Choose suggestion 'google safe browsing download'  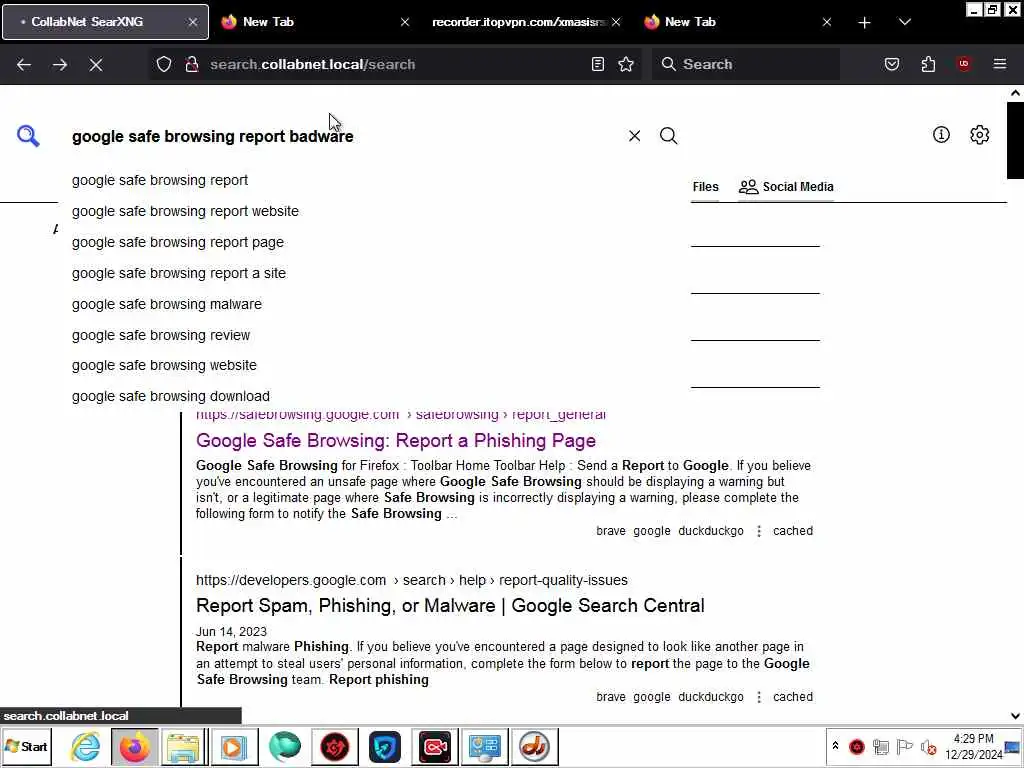click(x=170, y=396)
